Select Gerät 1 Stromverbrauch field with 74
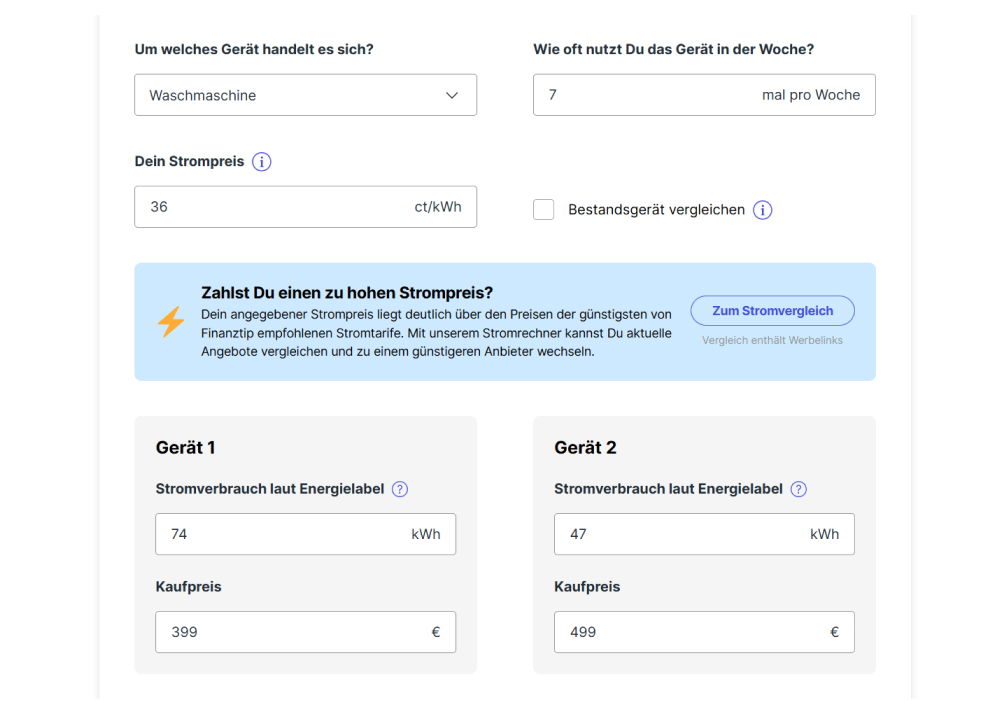Image resolution: width=1008 pixels, height=713 pixels. pyautogui.click(x=305, y=534)
